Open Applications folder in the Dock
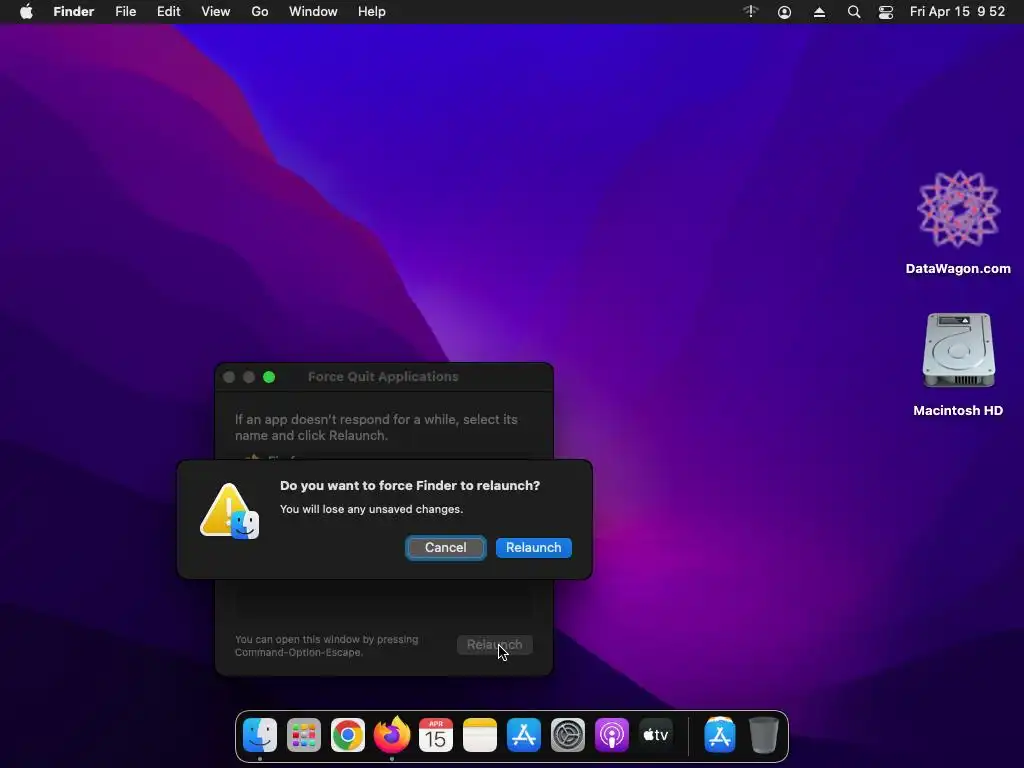Image resolution: width=1024 pixels, height=768 pixels. click(x=720, y=735)
